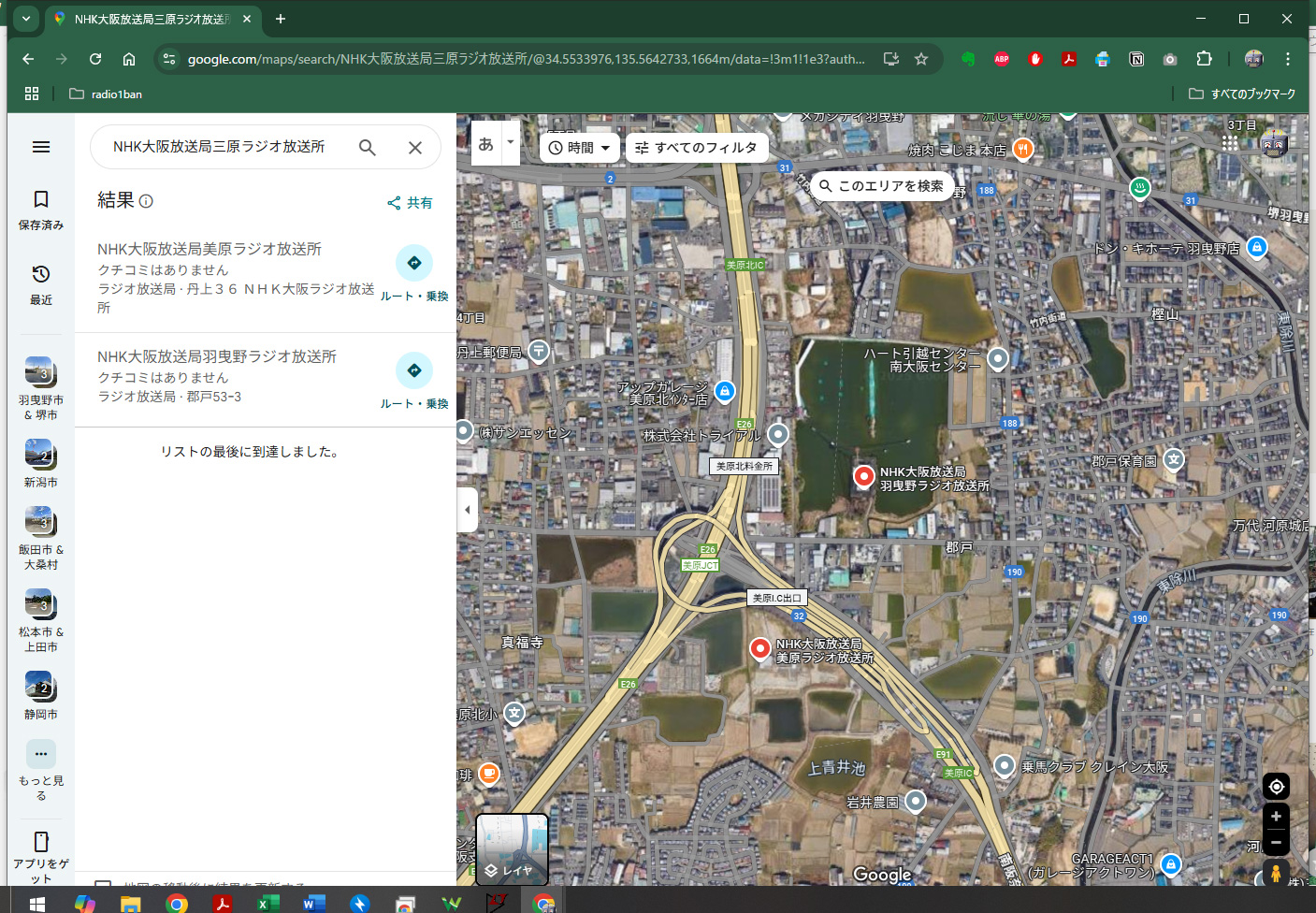This screenshot has height=913, width=1316.
Task: Open すべてのブックマーク folder
Action: pos(1242,94)
